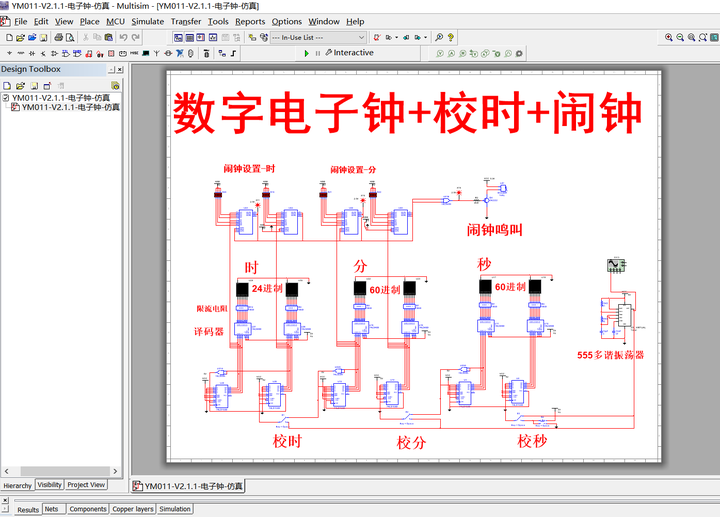Open the Simulate menu
Screen dimensions: 720x517
click(147, 22)
